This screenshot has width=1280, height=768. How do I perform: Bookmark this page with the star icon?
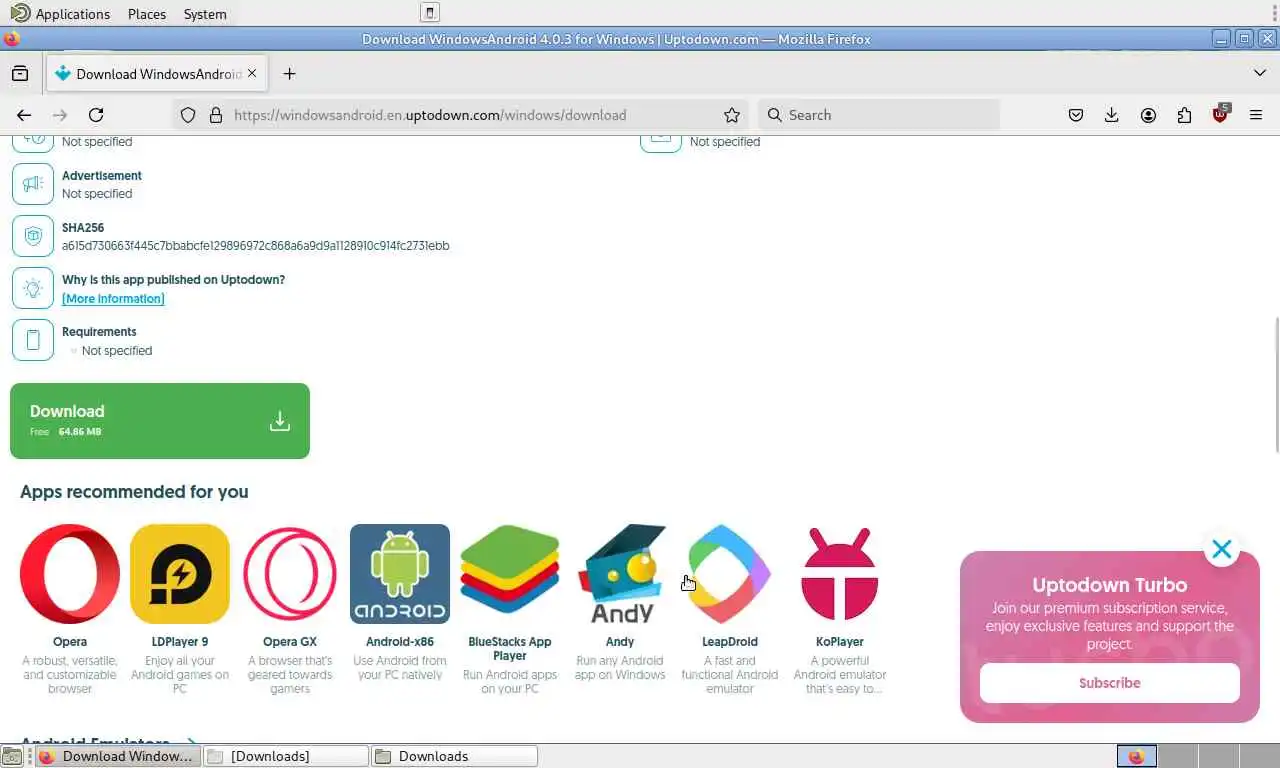pyautogui.click(x=732, y=115)
